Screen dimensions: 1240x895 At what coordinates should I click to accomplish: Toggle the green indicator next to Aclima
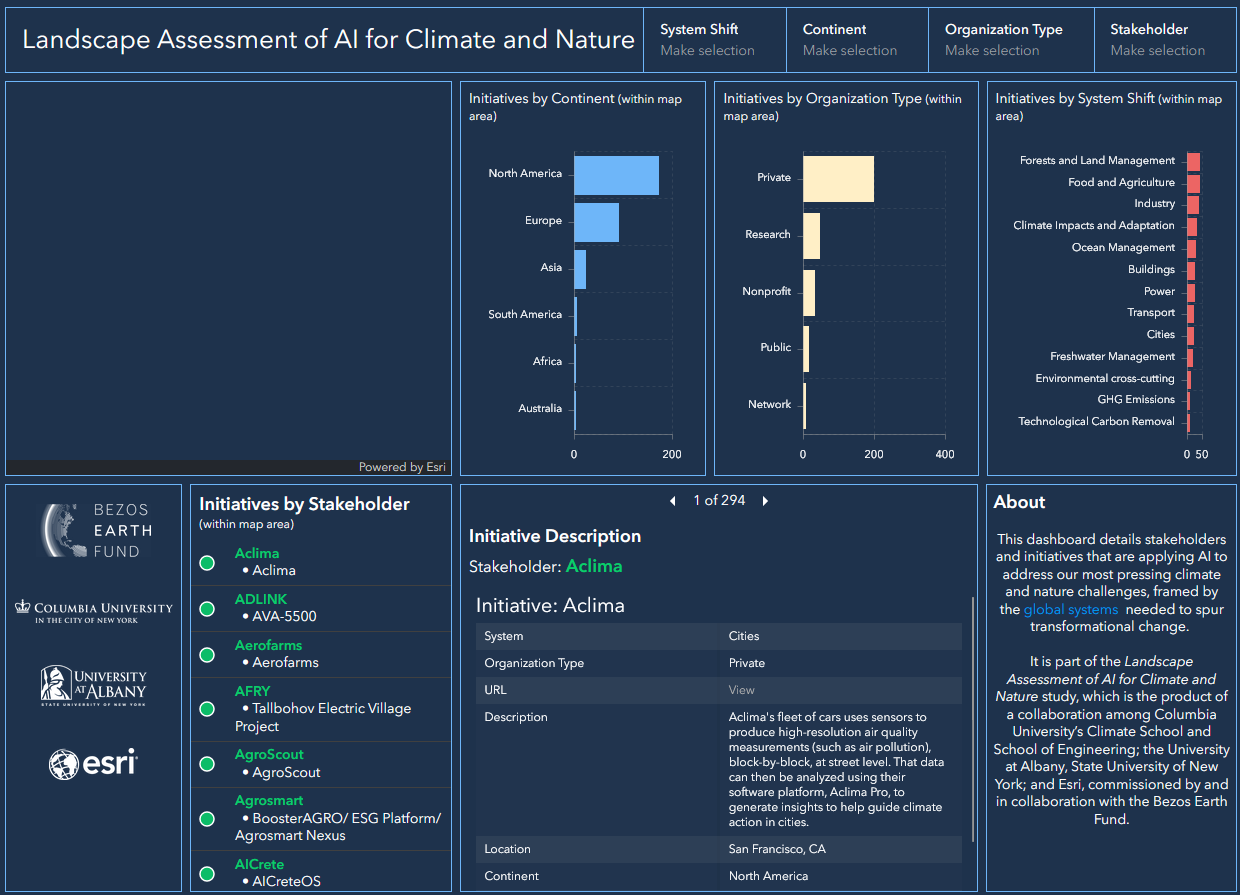point(206,563)
